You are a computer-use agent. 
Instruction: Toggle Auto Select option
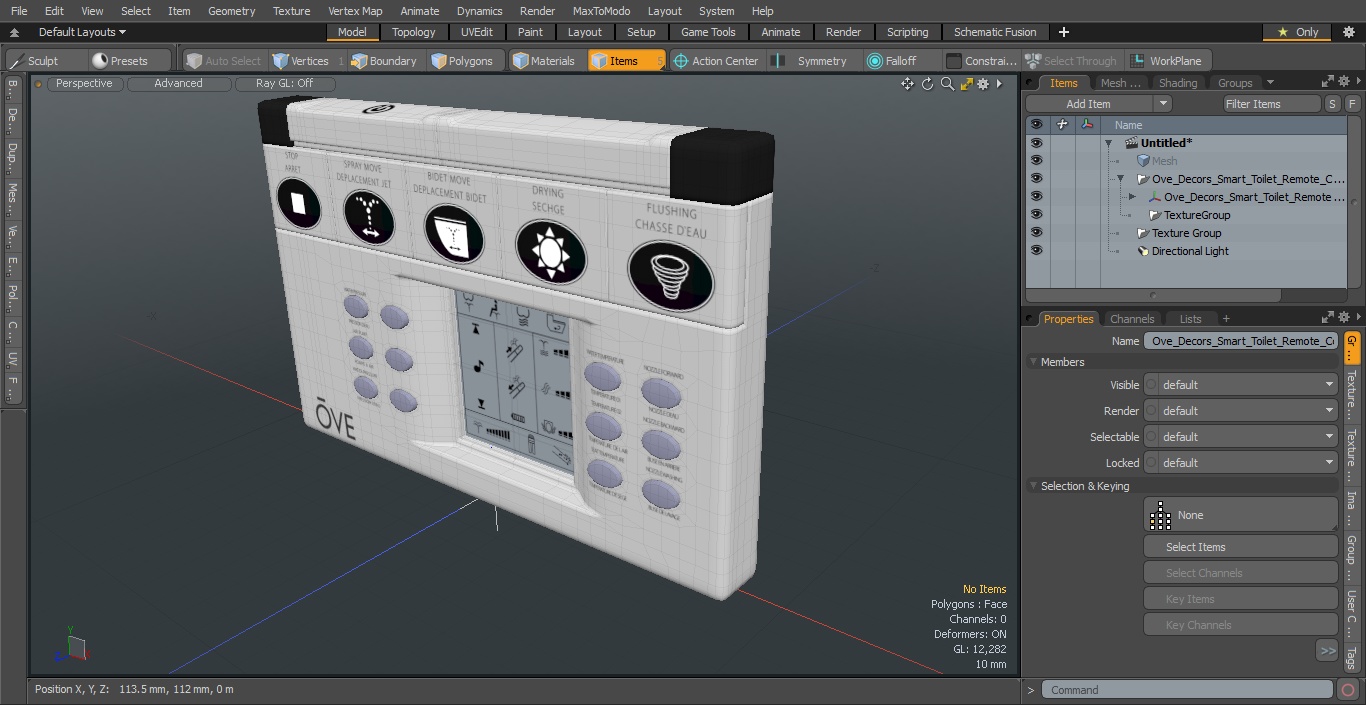click(x=224, y=61)
